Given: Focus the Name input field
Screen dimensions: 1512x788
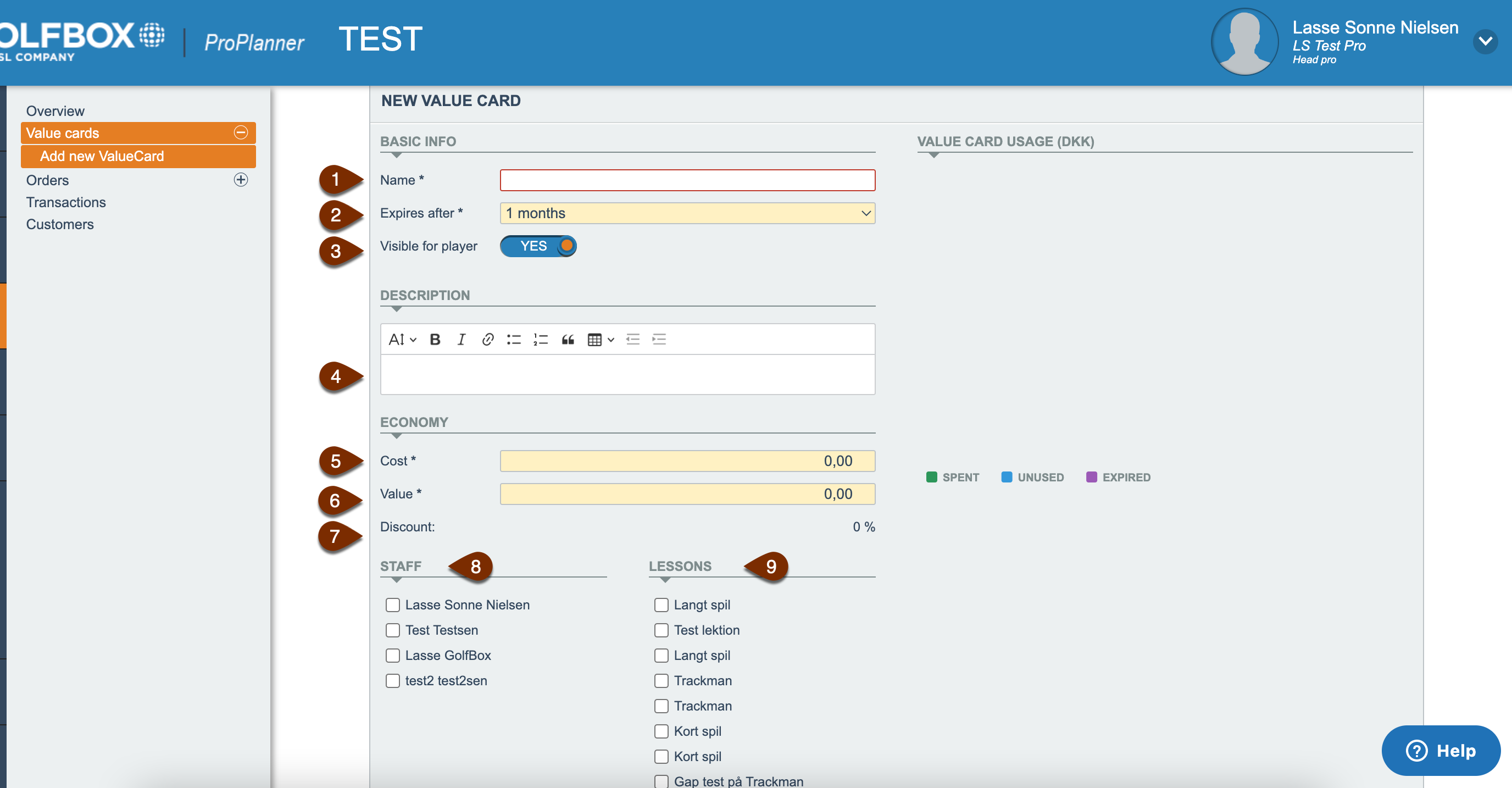Looking at the screenshot, I should (x=687, y=180).
